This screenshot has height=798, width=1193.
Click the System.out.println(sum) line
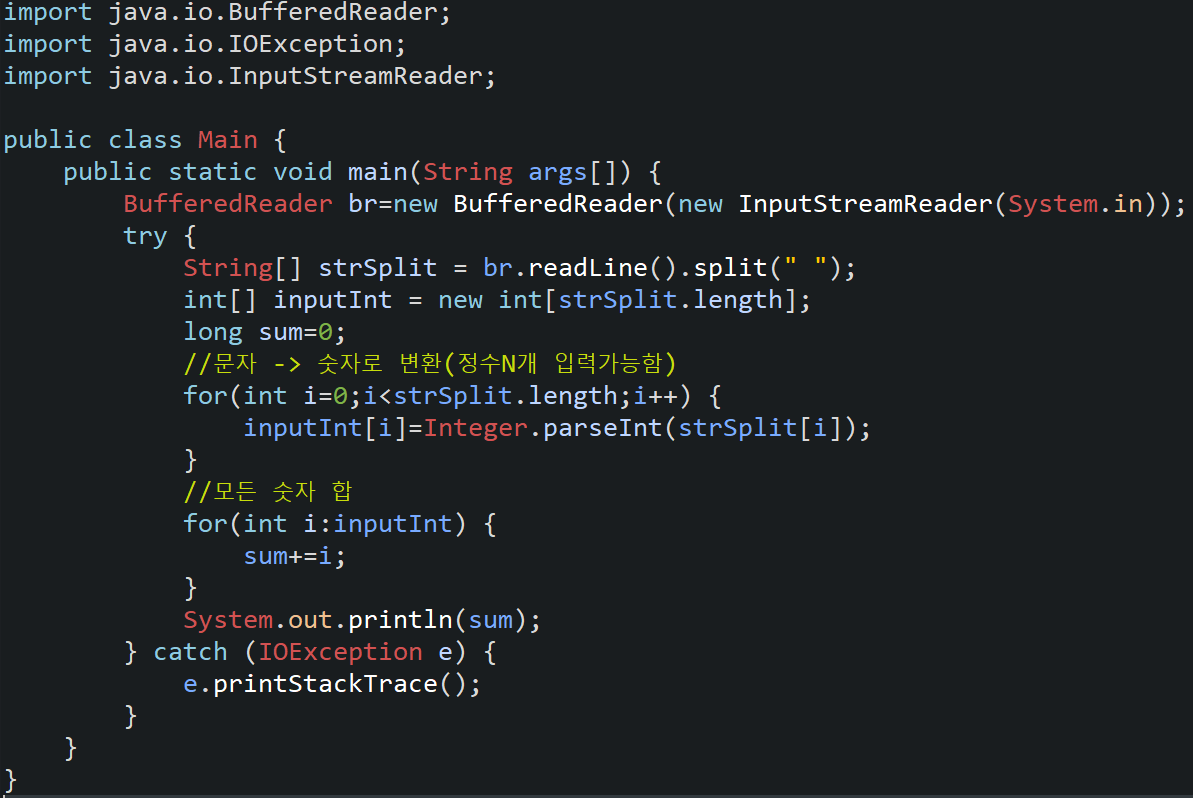pyautogui.click(x=362, y=621)
